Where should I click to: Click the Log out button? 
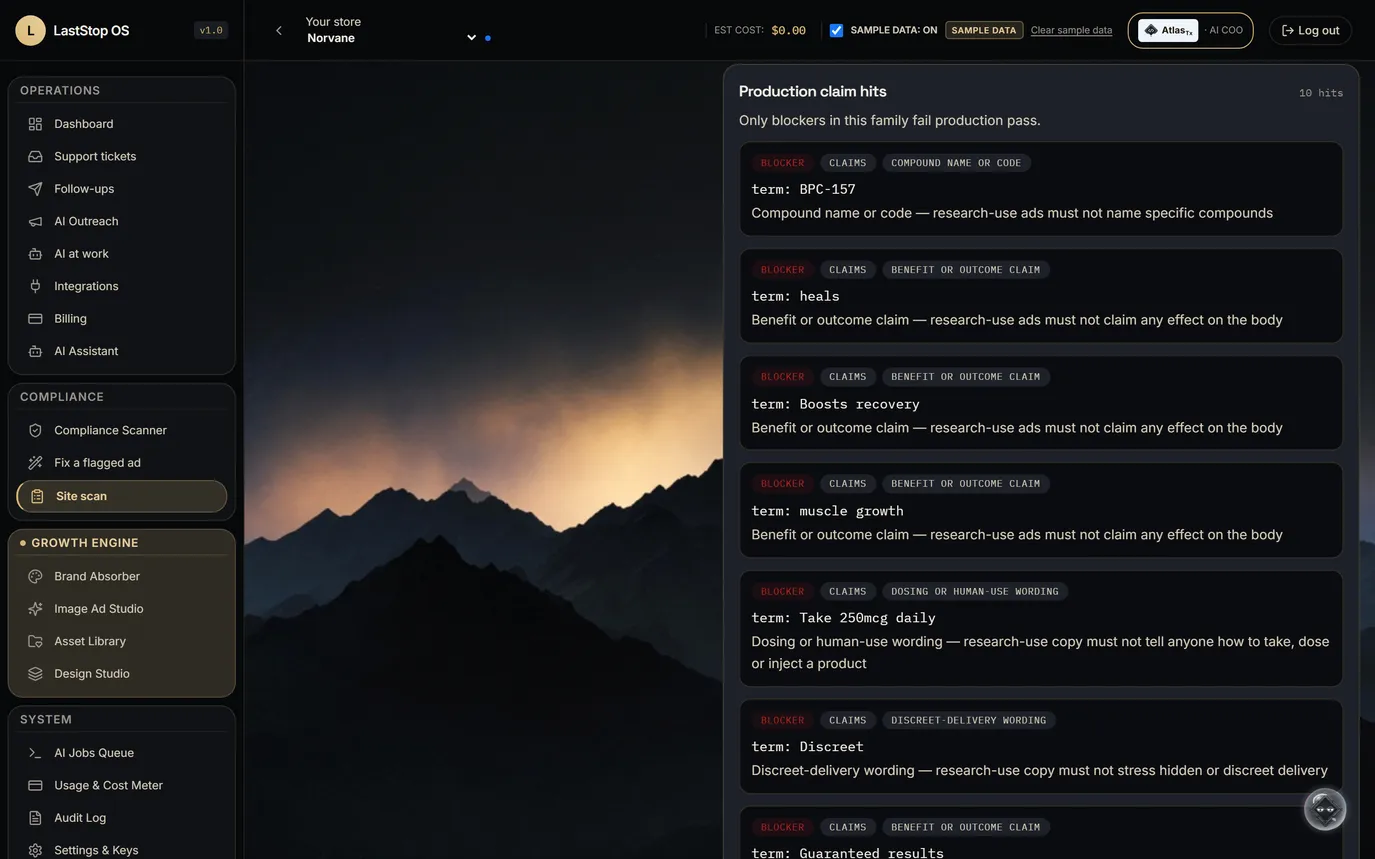(x=1310, y=30)
